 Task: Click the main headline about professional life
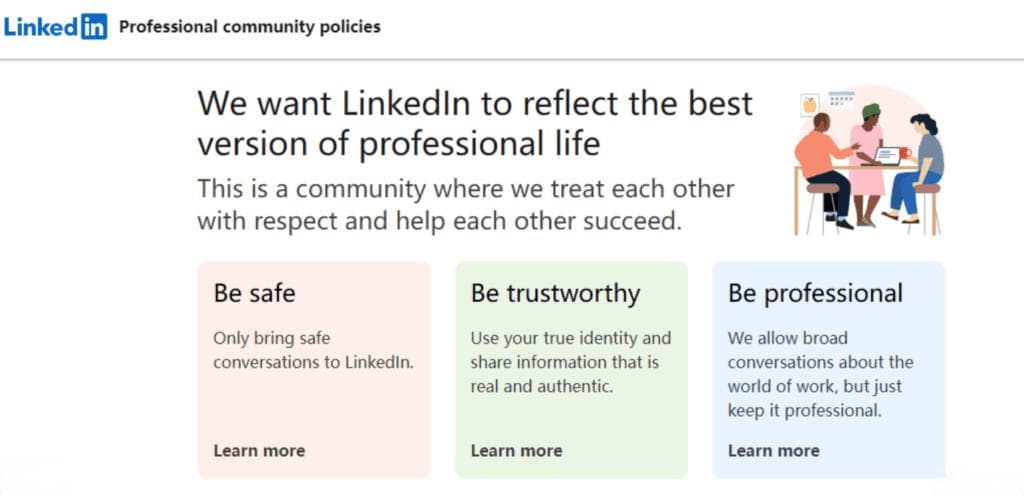coord(475,123)
